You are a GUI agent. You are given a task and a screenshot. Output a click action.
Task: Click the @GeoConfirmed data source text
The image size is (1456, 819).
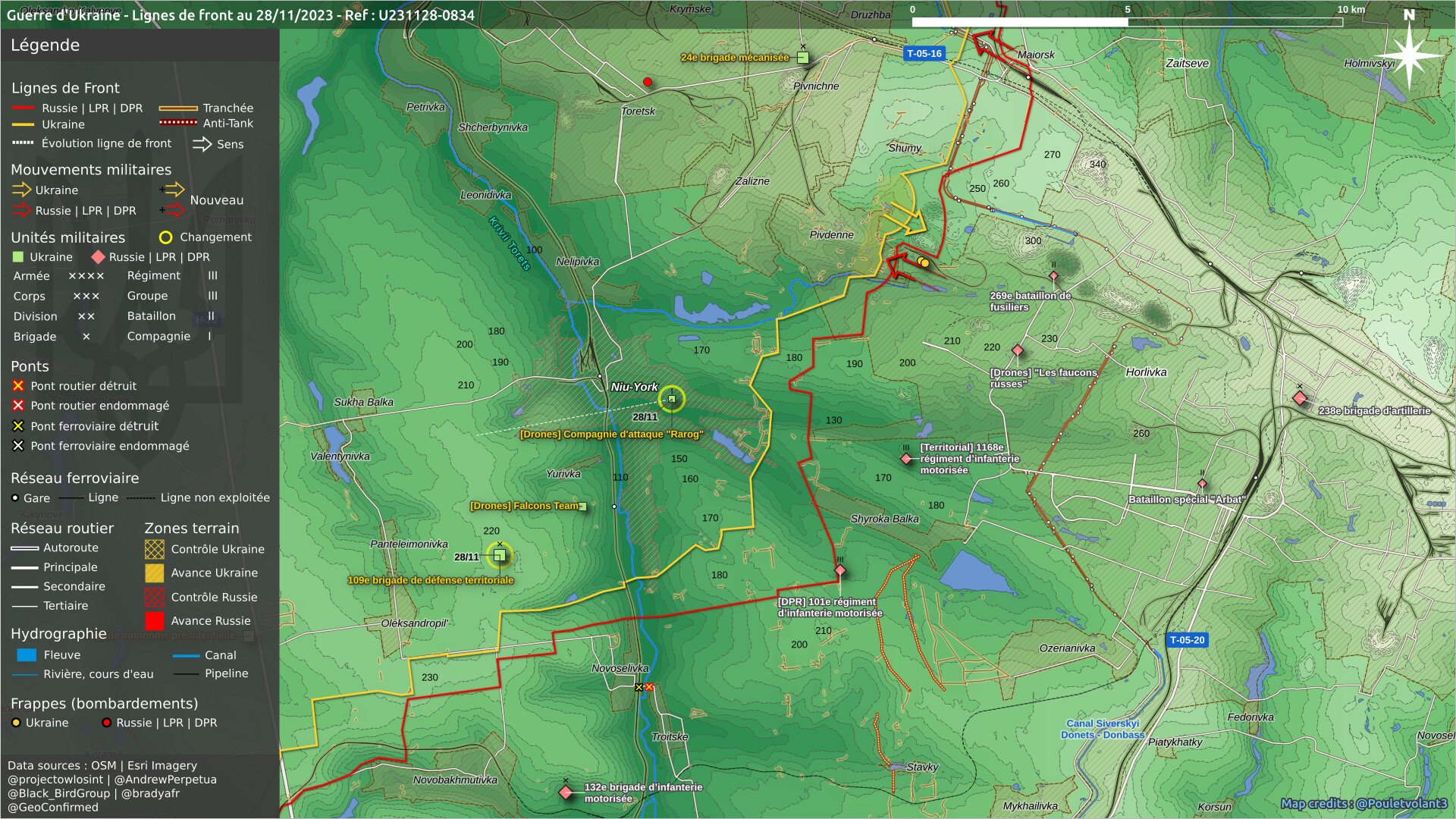pyautogui.click(x=53, y=807)
